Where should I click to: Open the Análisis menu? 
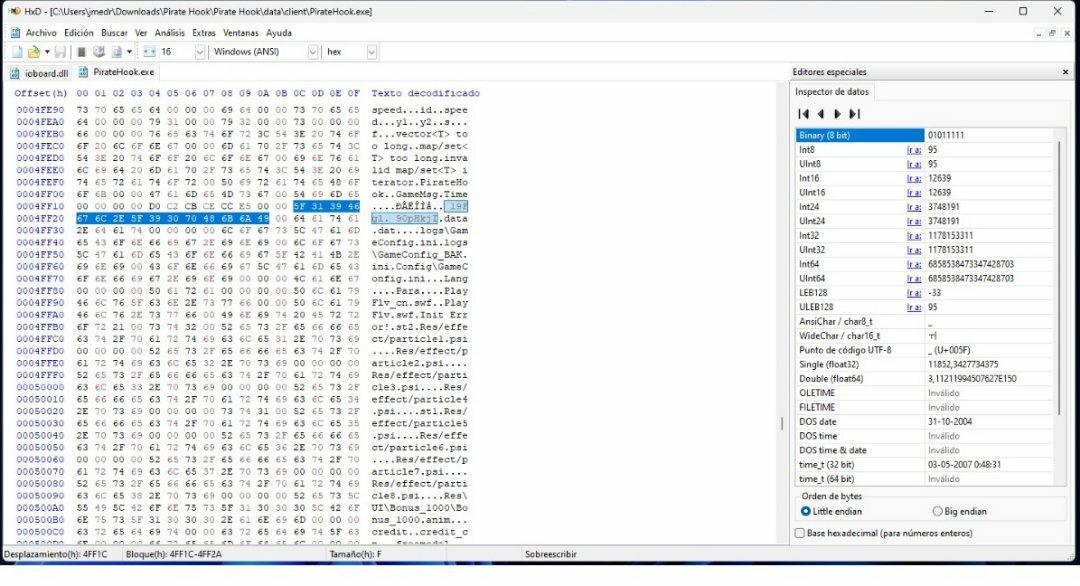169,33
